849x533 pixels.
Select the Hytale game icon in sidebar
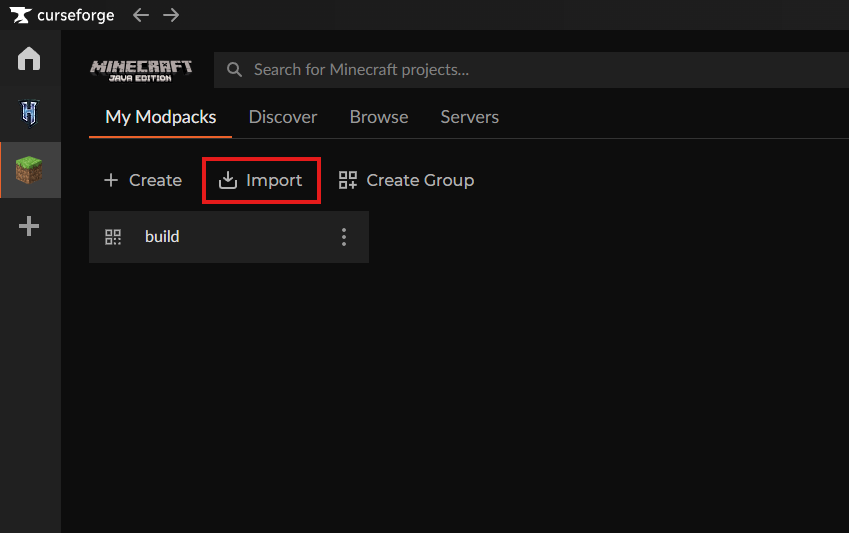pyautogui.click(x=29, y=113)
